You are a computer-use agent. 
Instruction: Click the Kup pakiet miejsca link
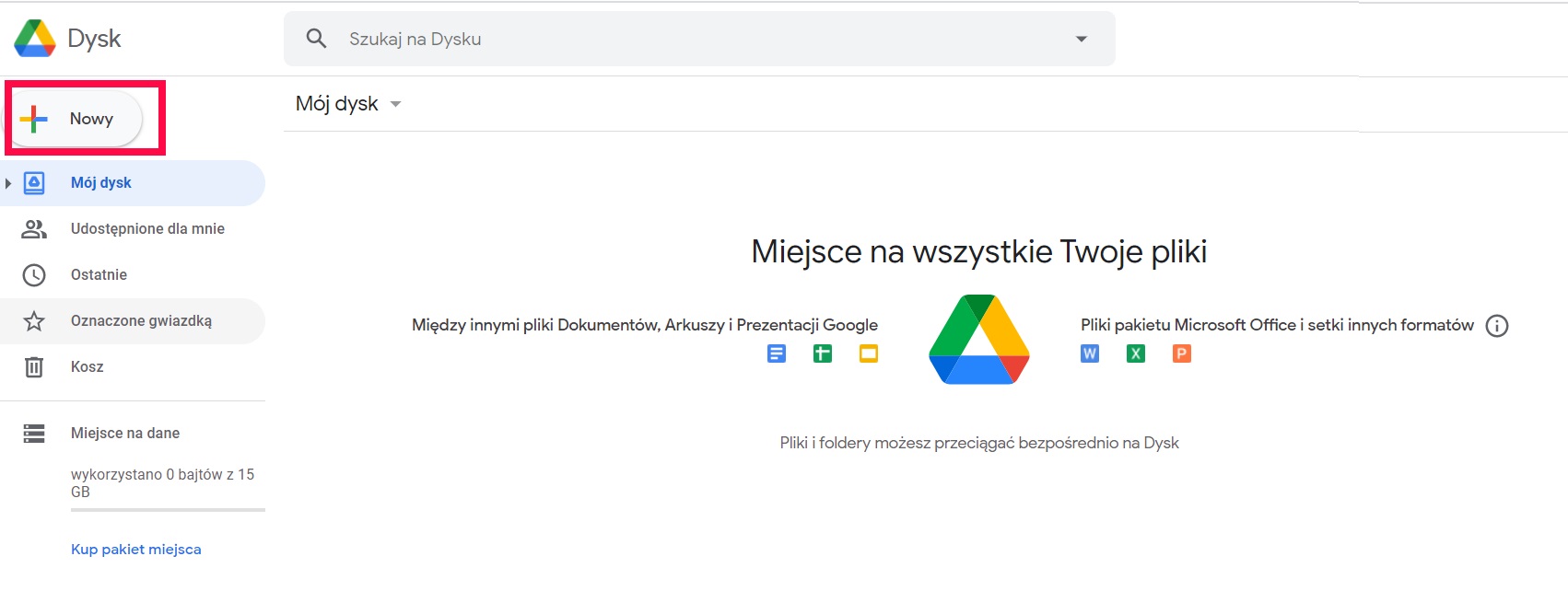pyautogui.click(x=136, y=550)
